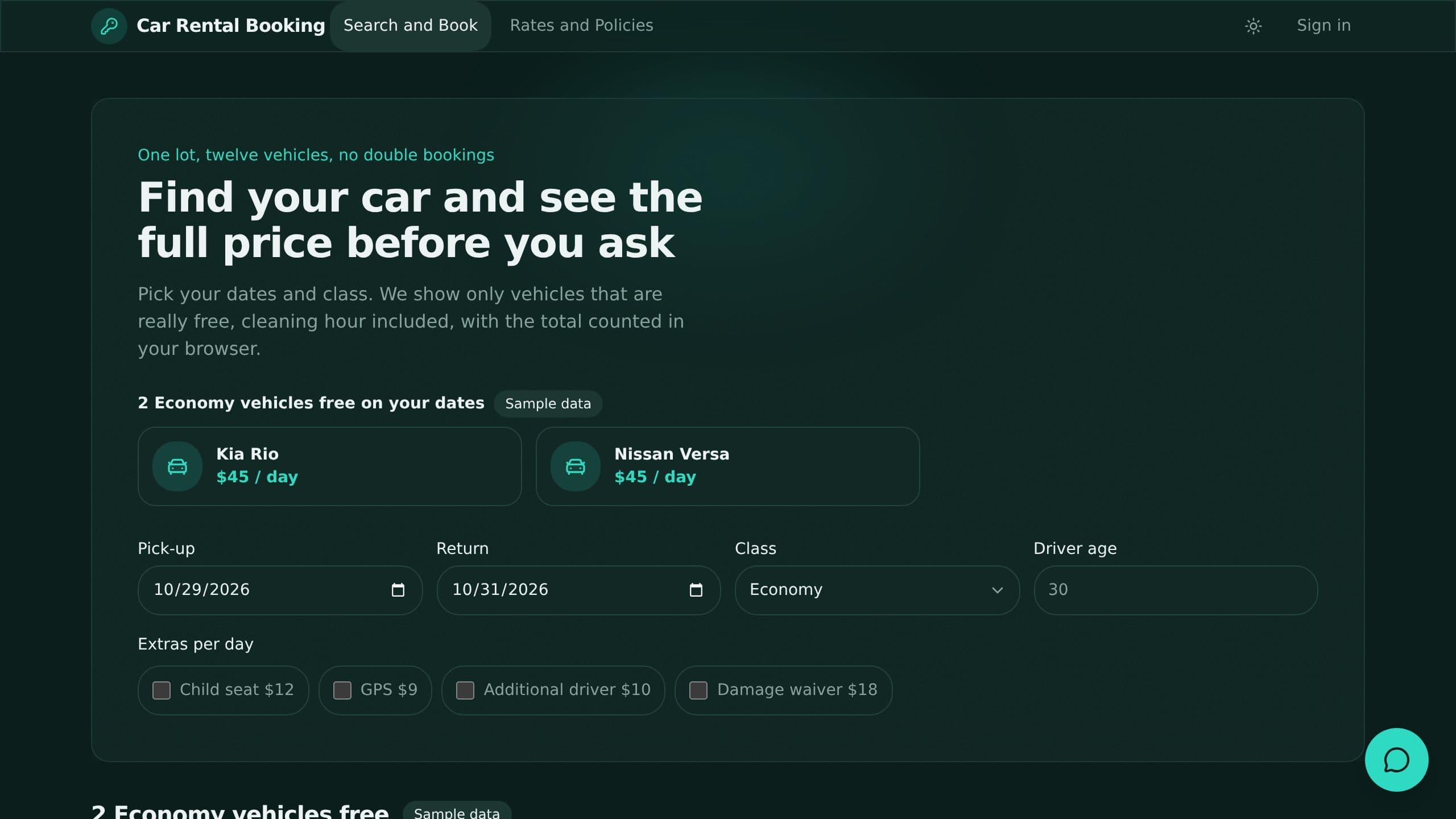Select the Nissan Versa vehicle card

pyautogui.click(x=727, y=466)
